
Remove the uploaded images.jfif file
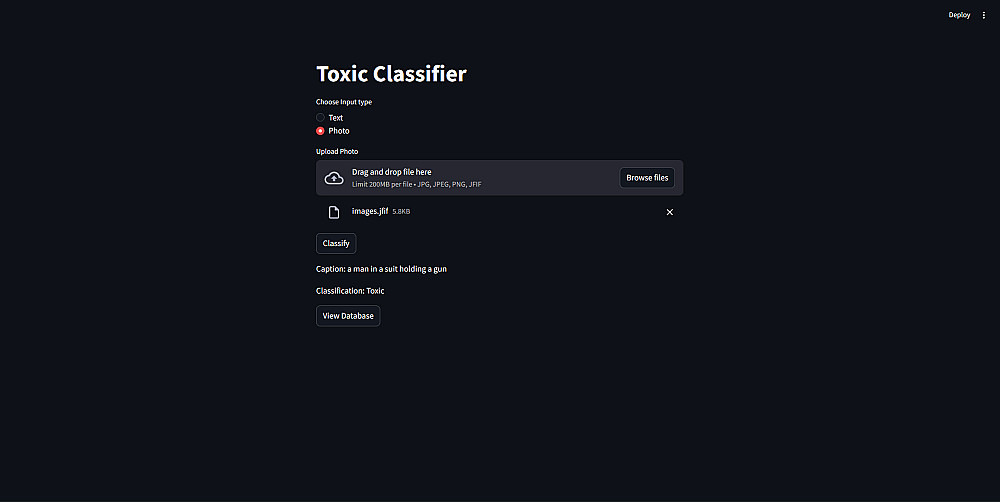click(x=670, y=212)
